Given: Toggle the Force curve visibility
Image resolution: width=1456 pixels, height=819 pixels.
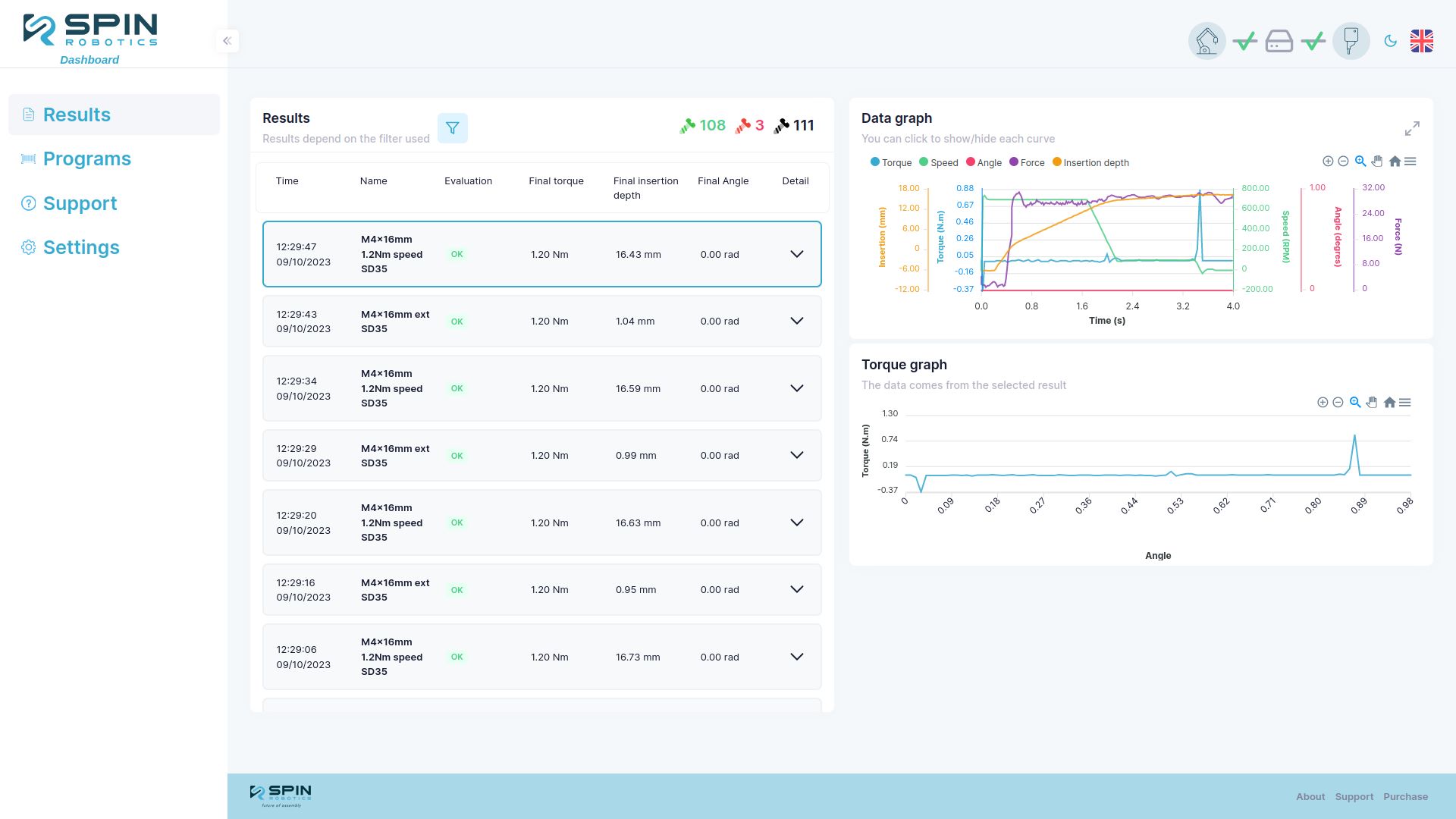Looking at the screenshot, I should 1027,162.
